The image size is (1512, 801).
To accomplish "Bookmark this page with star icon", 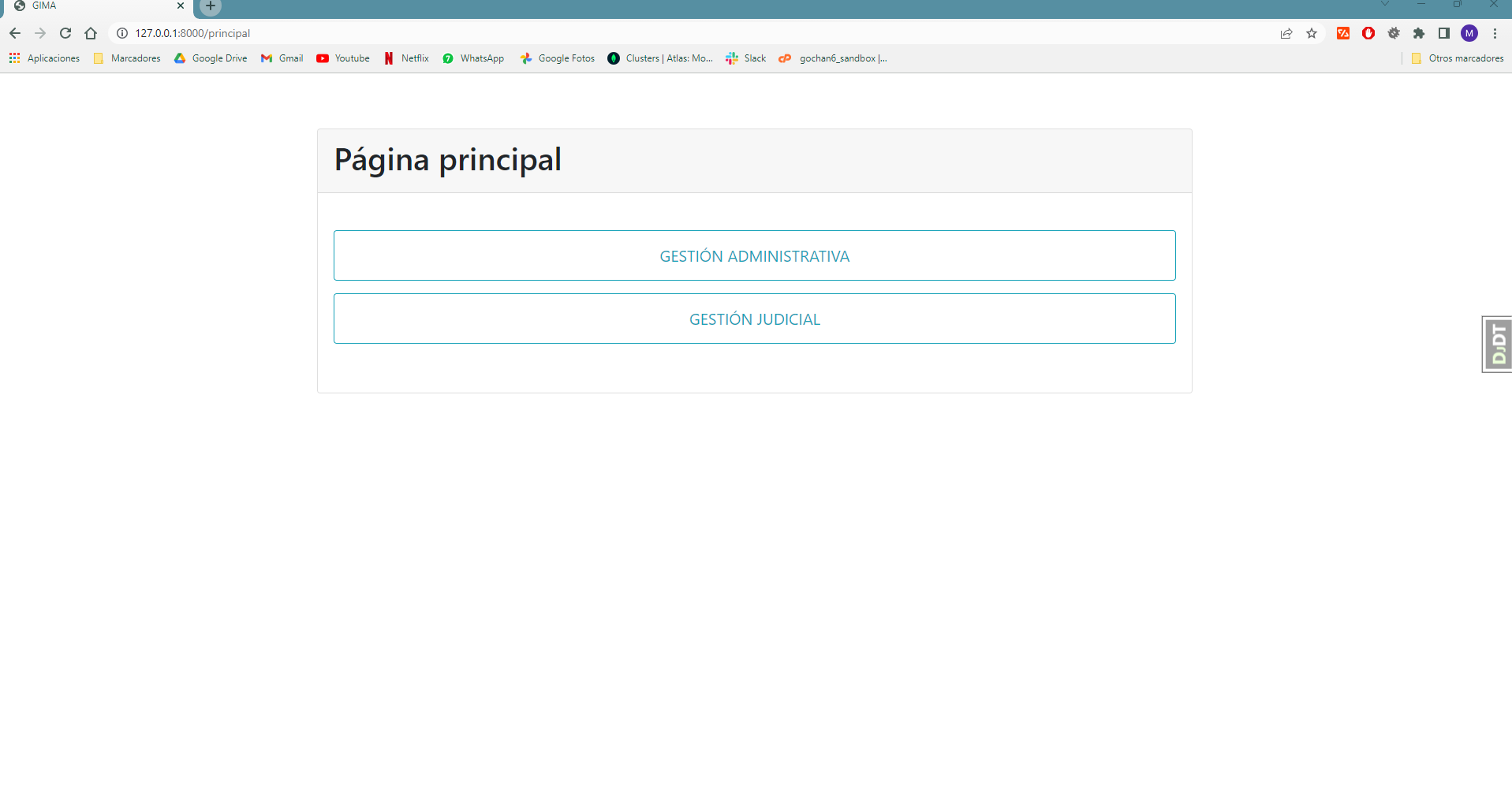I will [1312, 33].
